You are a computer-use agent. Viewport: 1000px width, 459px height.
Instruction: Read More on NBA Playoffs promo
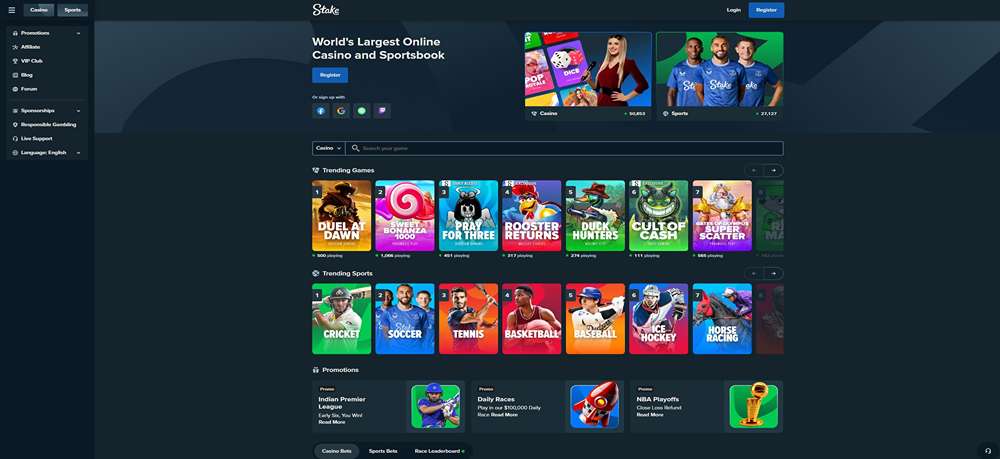[650, 414]
